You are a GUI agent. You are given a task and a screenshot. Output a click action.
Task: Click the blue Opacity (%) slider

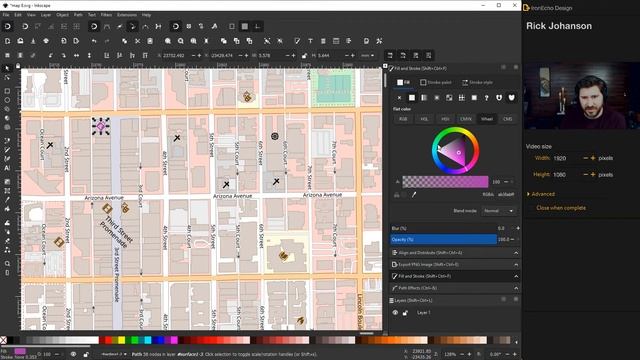click(x=443, y=240)
